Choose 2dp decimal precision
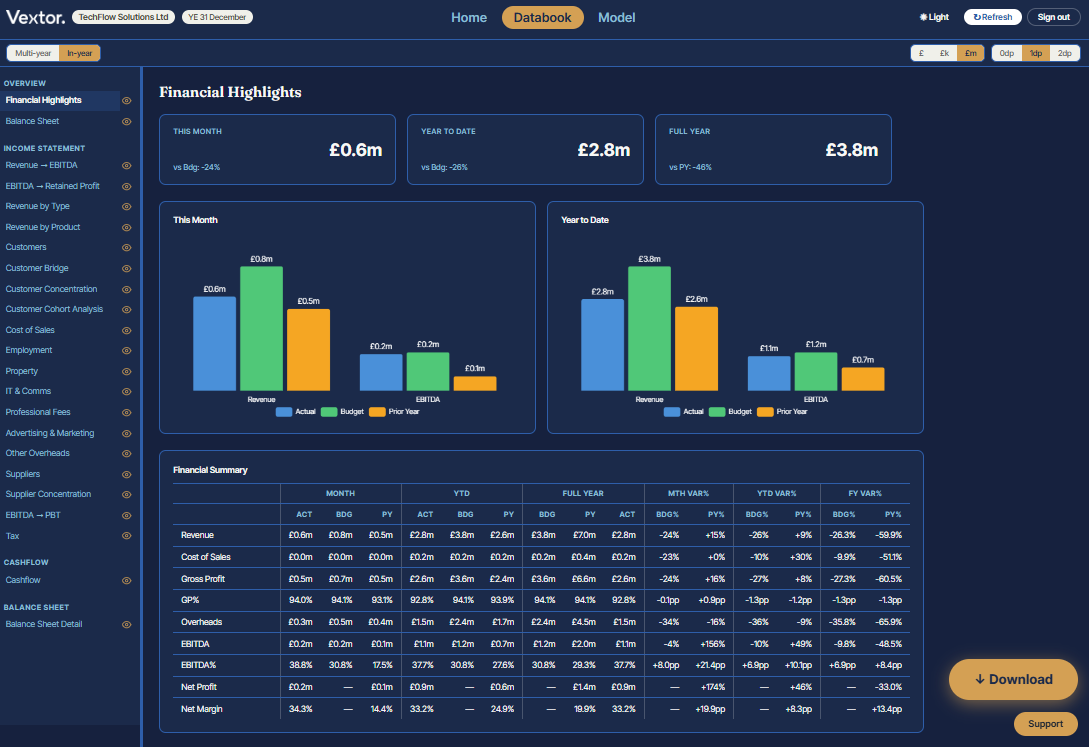This screenshot has width=1089, height=747. [x=1065, y=53]
